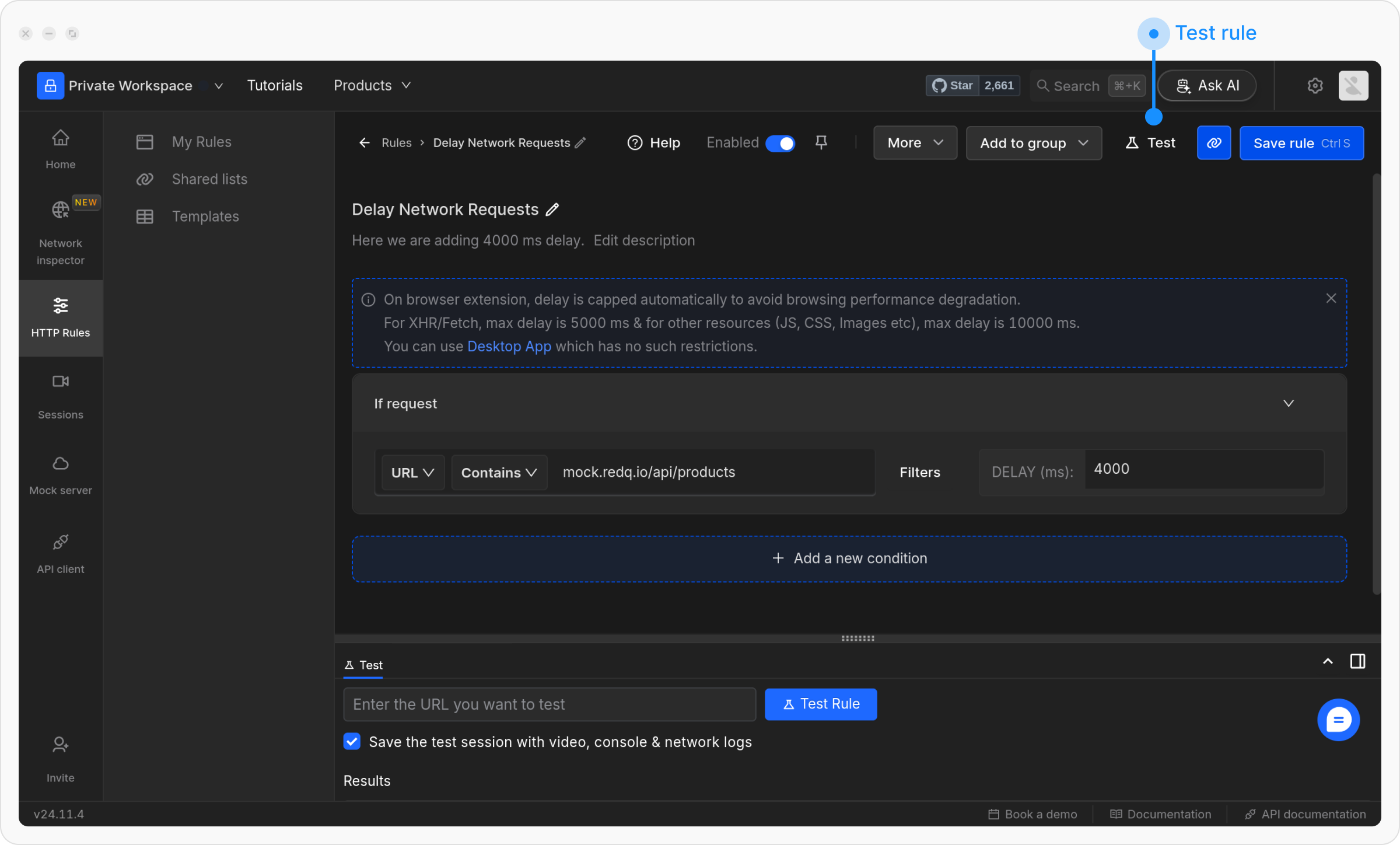The height and width of the screenshot is (845, 1400).
Task: Select the Test tab in bottom panel
Action: (363, 665)
